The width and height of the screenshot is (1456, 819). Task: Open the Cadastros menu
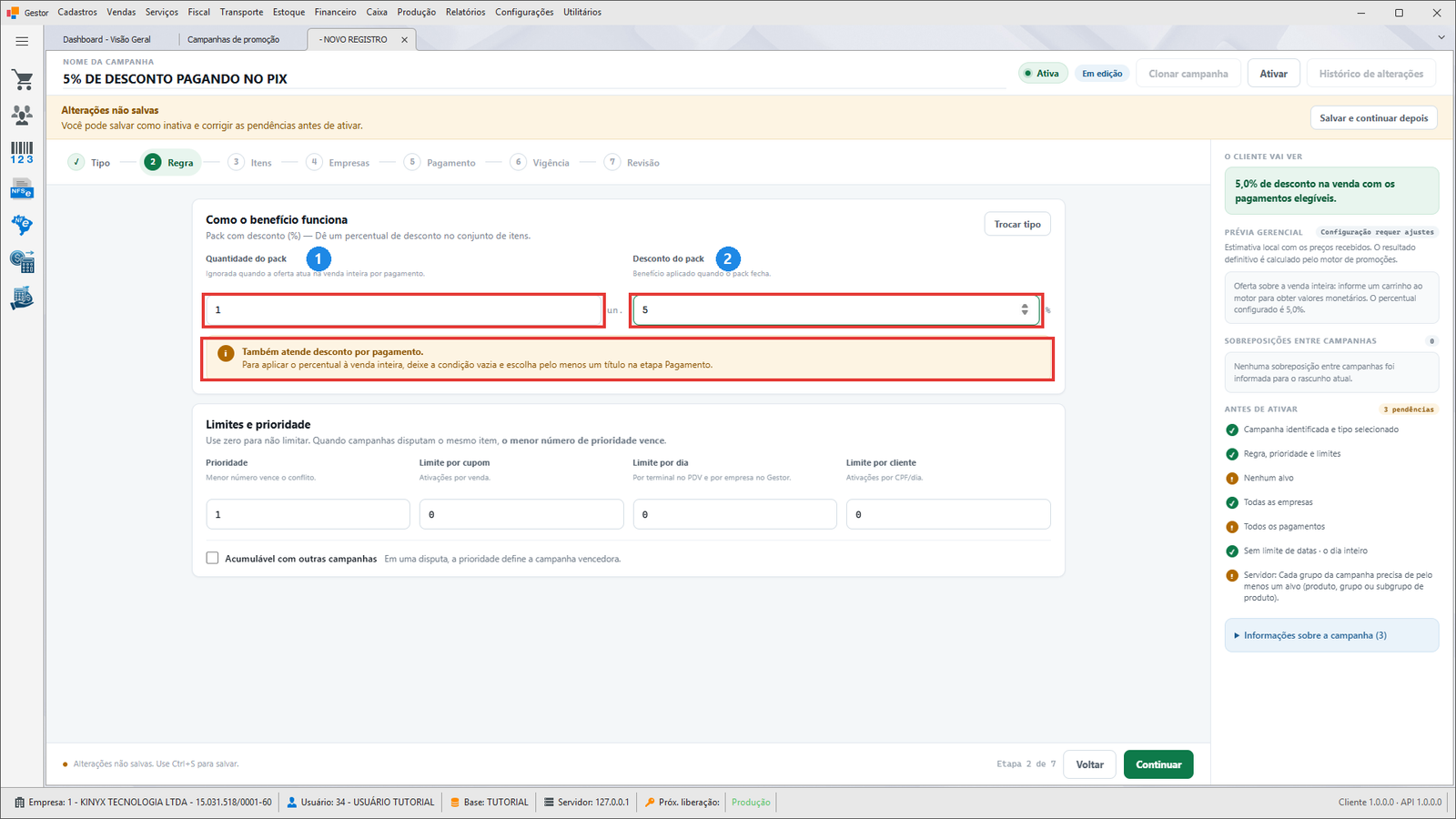click(77, 12)
